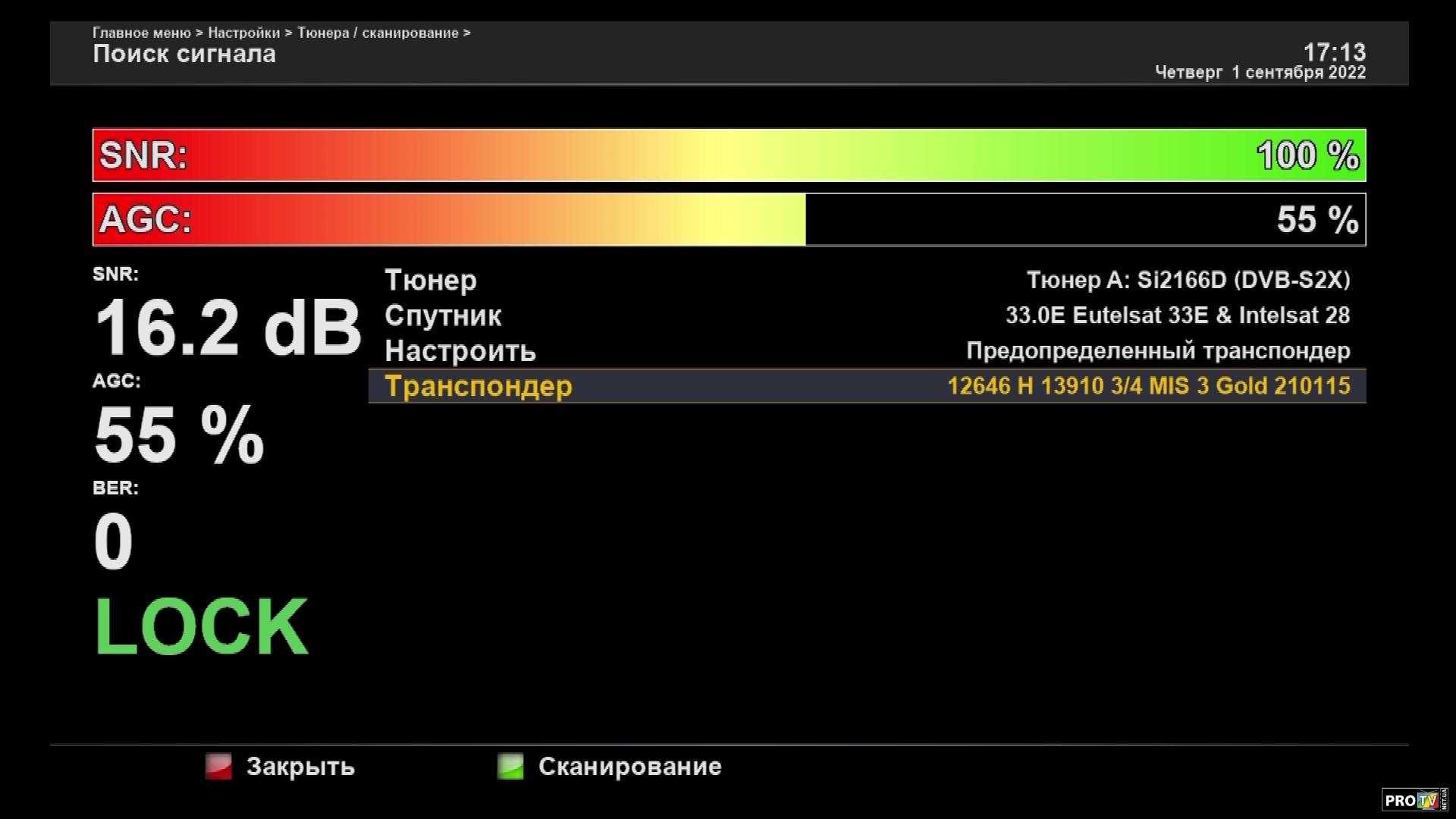Click the 17:13 clock display
The width and height of the screenshot is (1456, 819).
coord(1334,52)
